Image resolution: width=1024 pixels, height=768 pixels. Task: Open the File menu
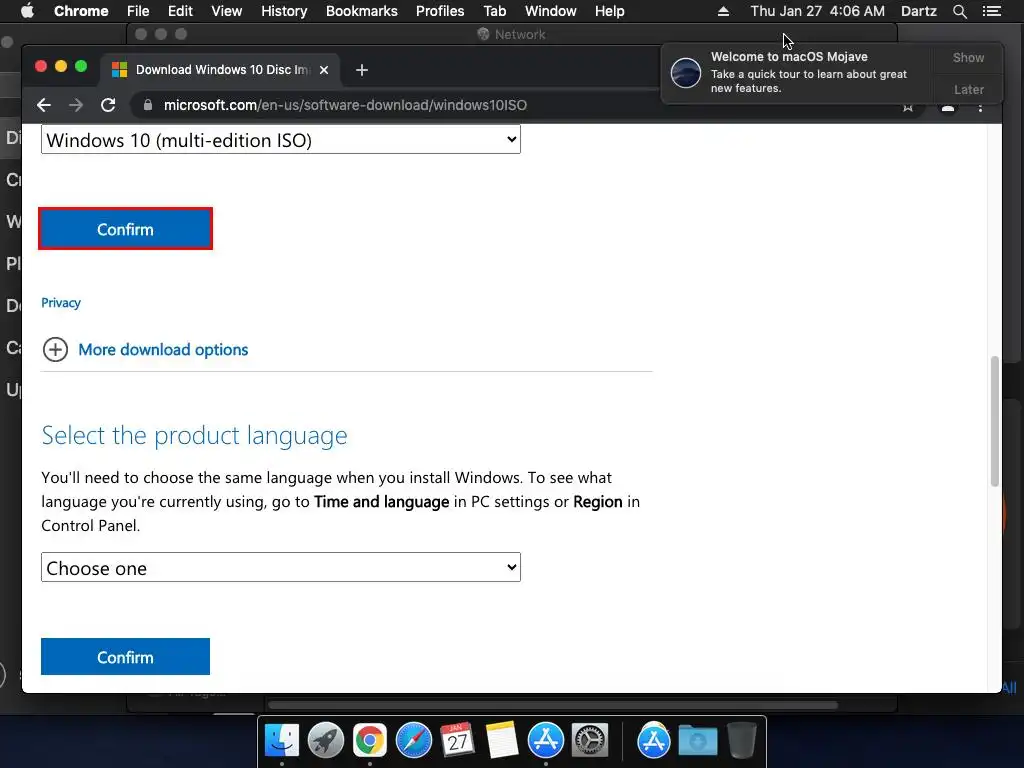(138, 11)
